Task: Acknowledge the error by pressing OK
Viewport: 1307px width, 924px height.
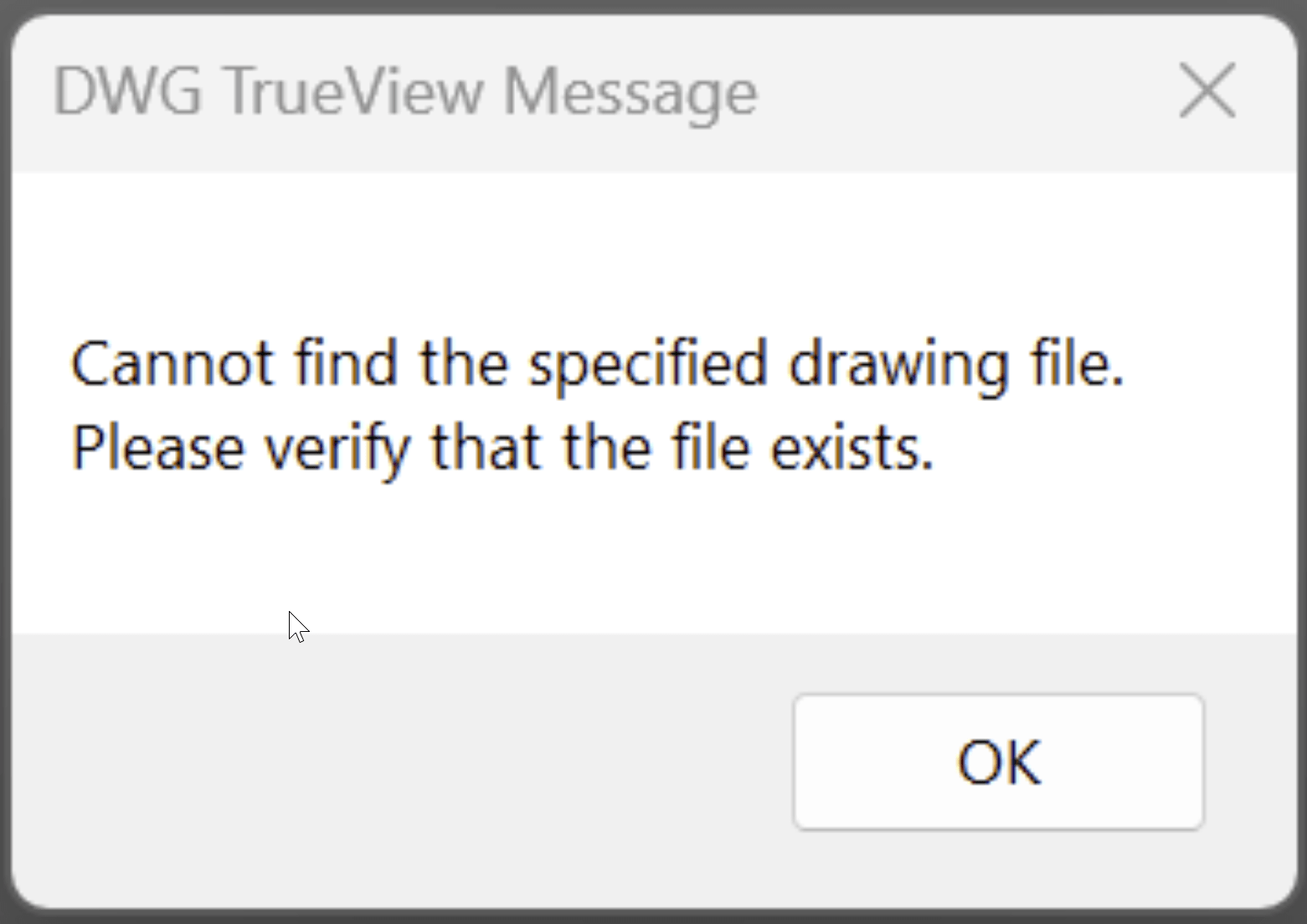Action: click(x=997, y=762)
